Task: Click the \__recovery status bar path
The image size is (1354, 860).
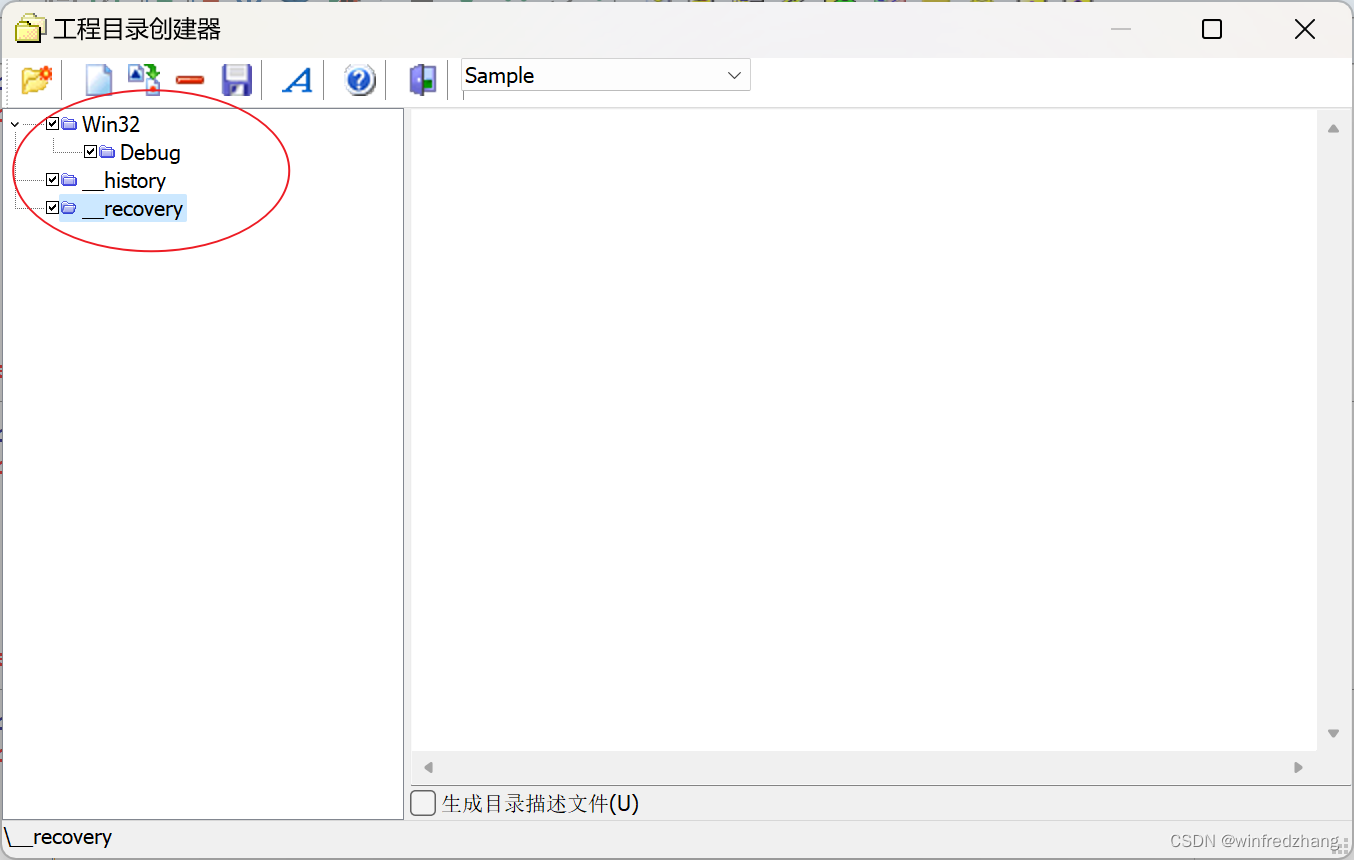Action: coord(58,837)
